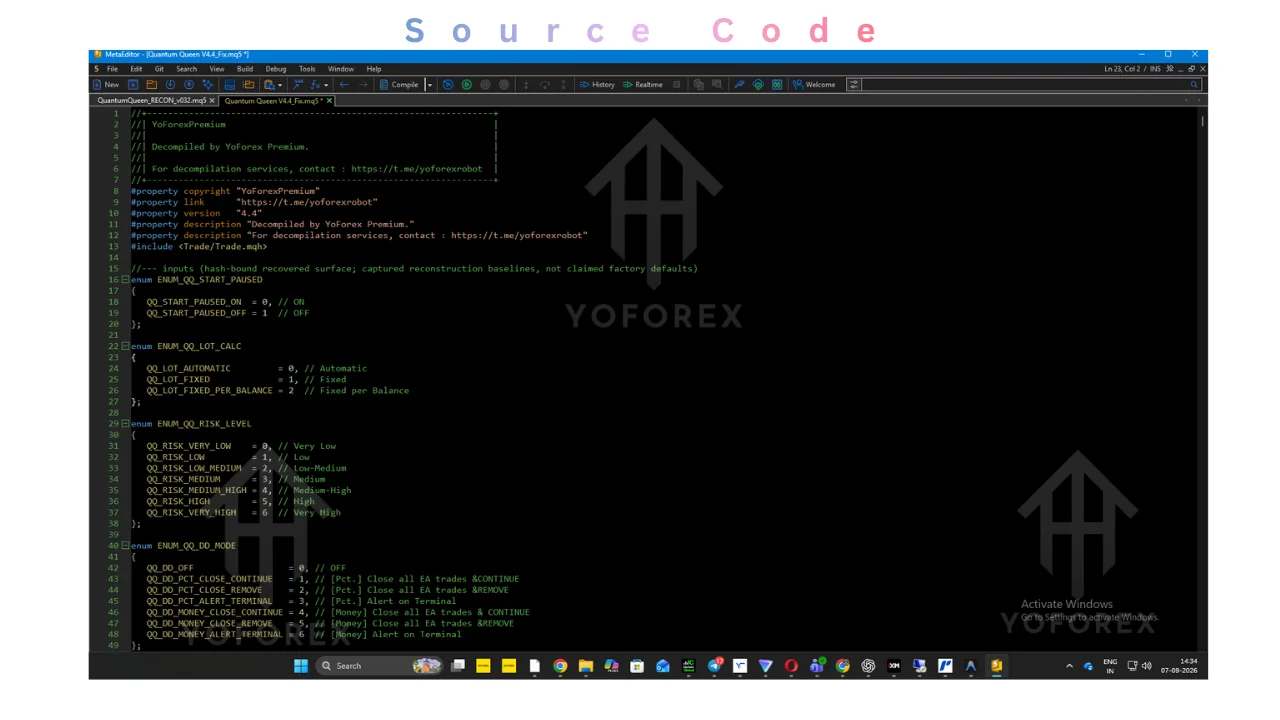Image resolution: width=1280 pixels, height=720 pixels.
Task: Click the navigator panel icon after New
Action: [x=133, y=84]
